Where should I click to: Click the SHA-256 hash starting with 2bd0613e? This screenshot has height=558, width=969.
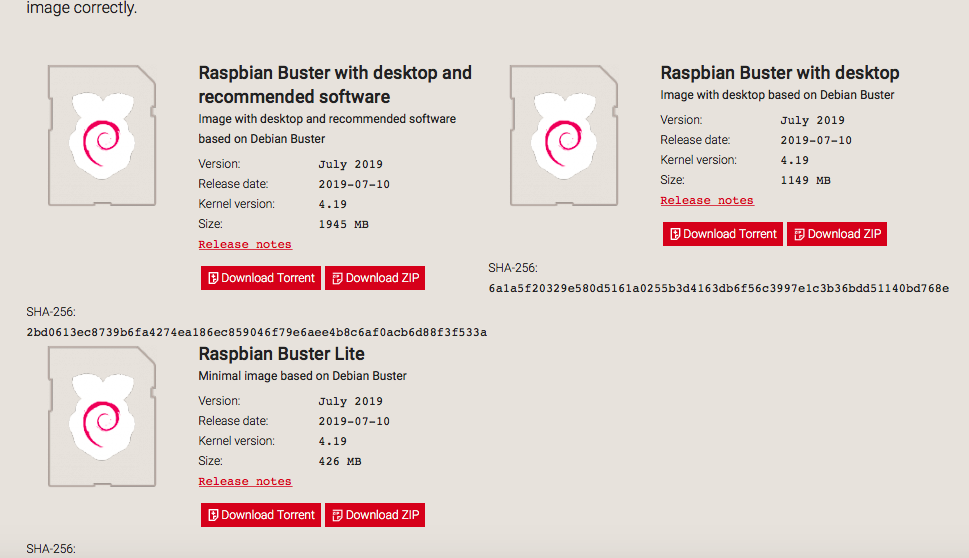[x=256, y=332]
